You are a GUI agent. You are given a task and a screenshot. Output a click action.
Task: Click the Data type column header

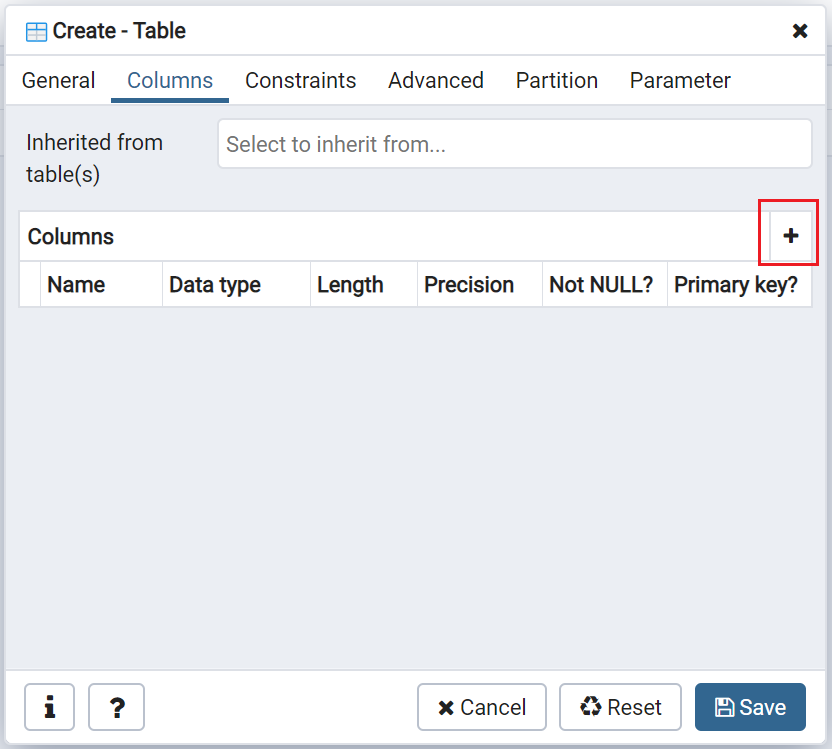click(x=215, y=285)
